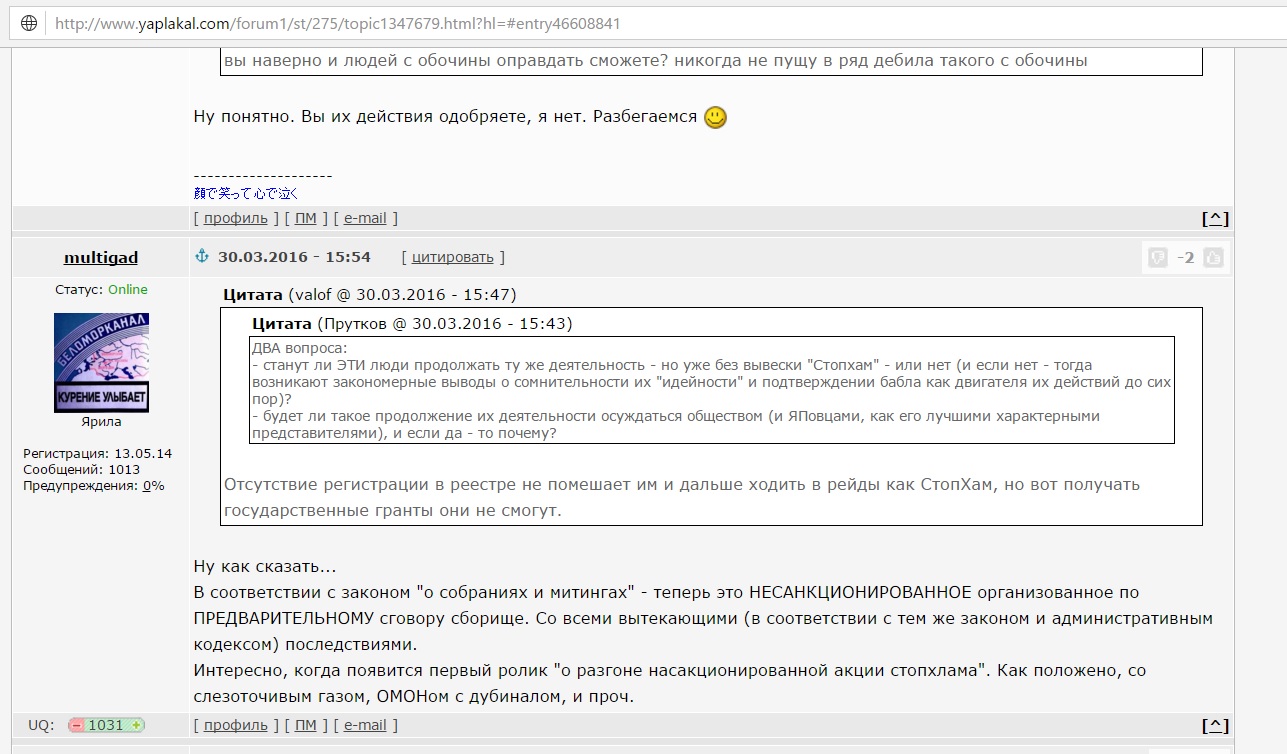Click 'ПМ' link under the first post
The height and width of the screenshot is (754, 1287).
[305, 218]
